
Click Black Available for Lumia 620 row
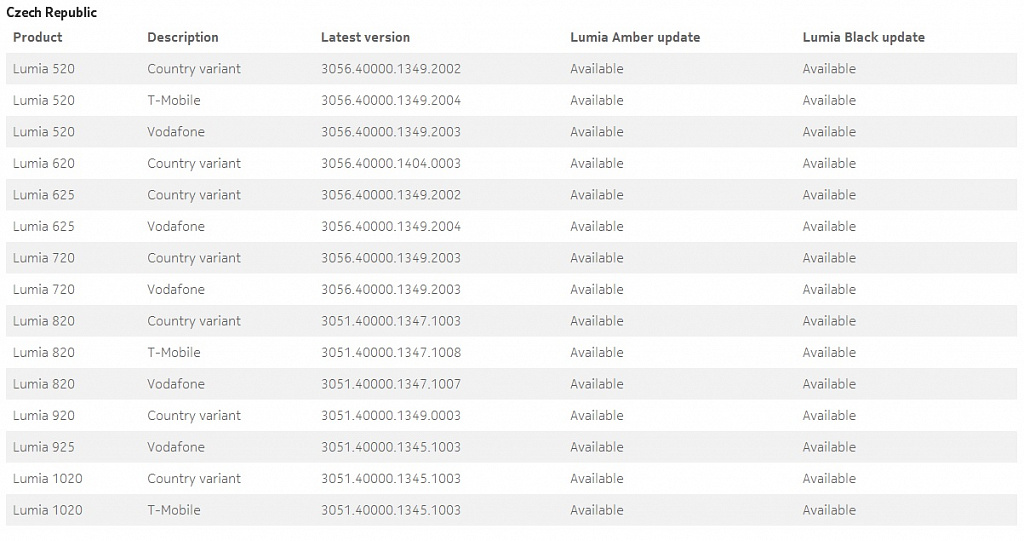coord(829,163)
